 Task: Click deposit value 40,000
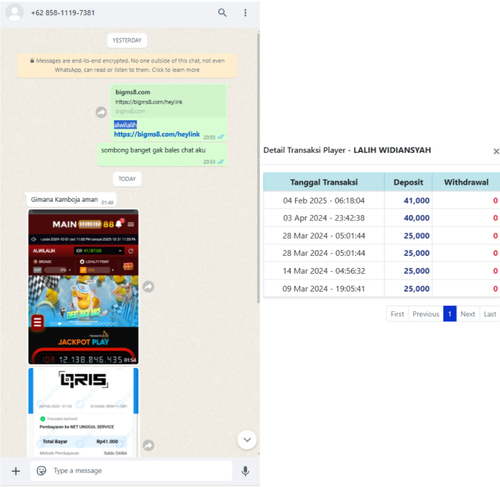417,218
